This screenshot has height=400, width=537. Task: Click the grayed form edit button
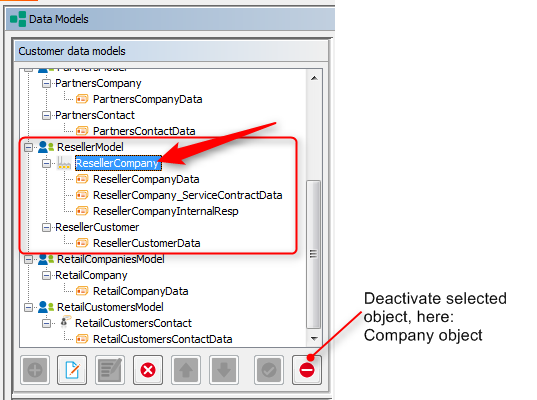click(110, 370)
